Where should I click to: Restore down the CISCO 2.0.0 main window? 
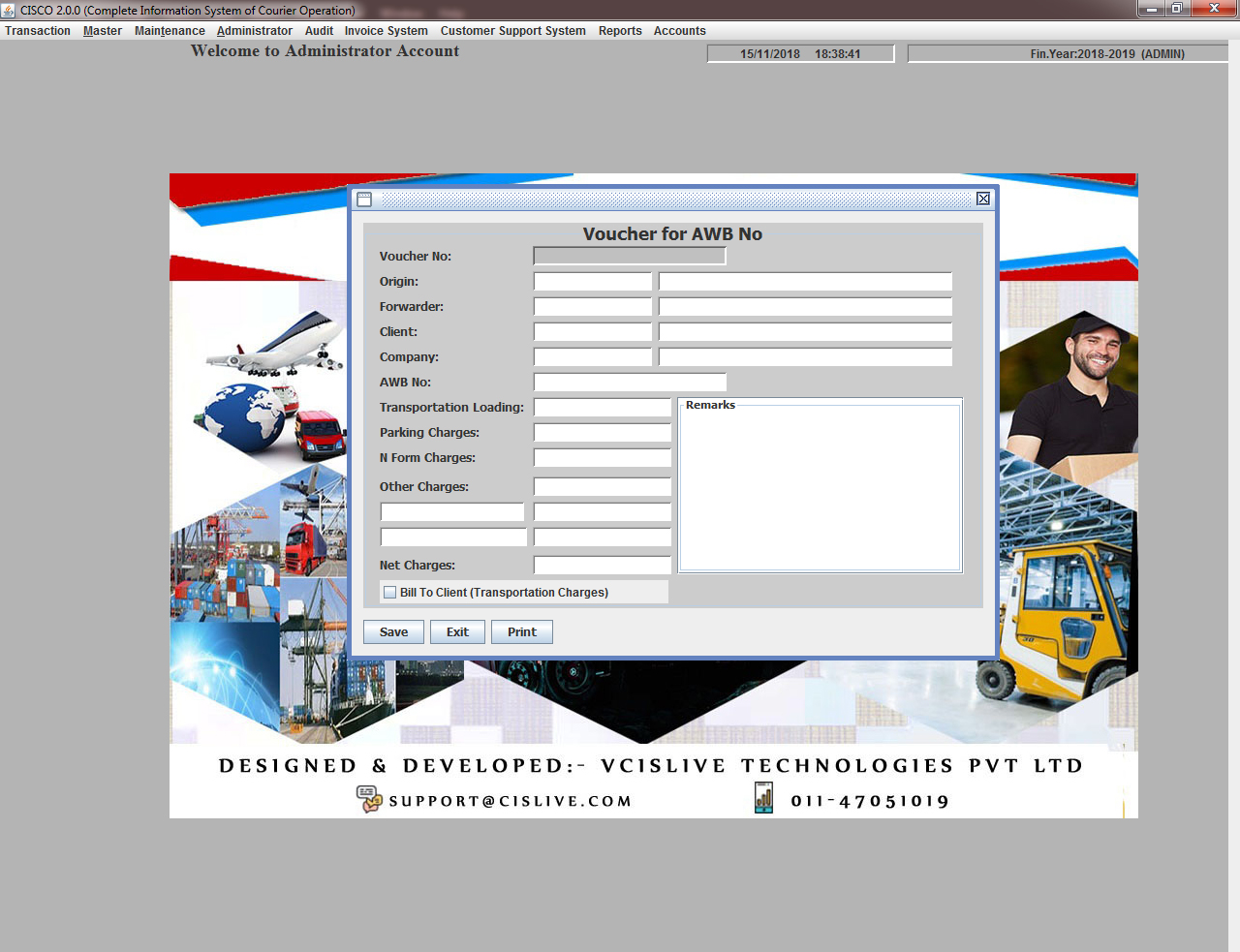(x=1177, y=9)
